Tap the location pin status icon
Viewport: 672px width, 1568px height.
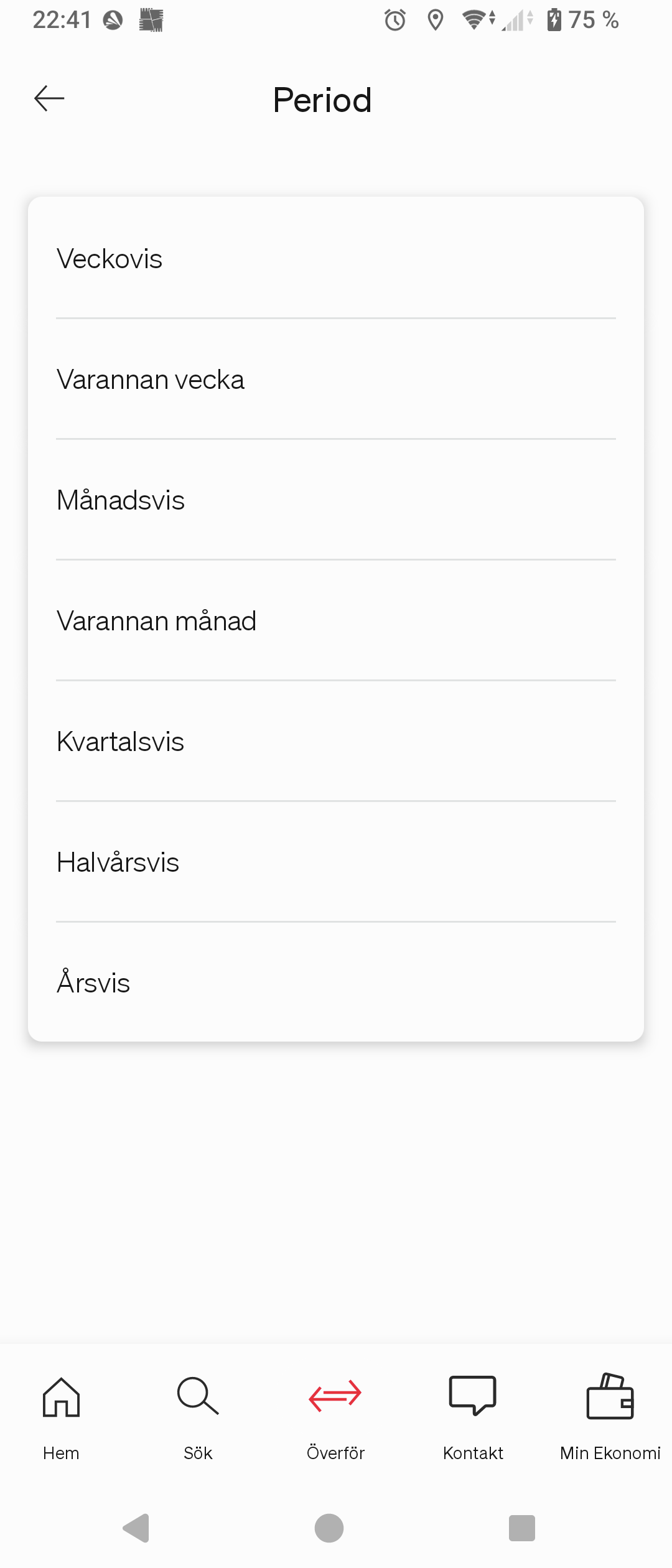[436, 21]
